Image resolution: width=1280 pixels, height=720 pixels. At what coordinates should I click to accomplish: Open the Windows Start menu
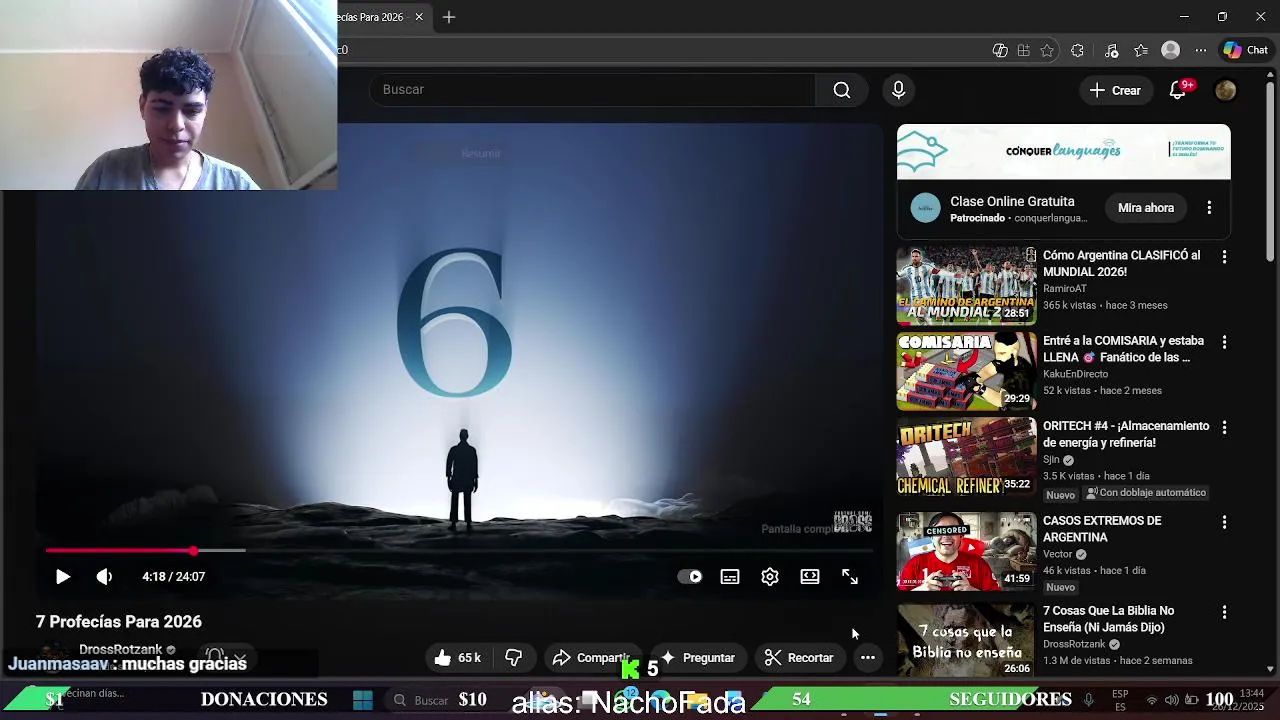[362, 700]
